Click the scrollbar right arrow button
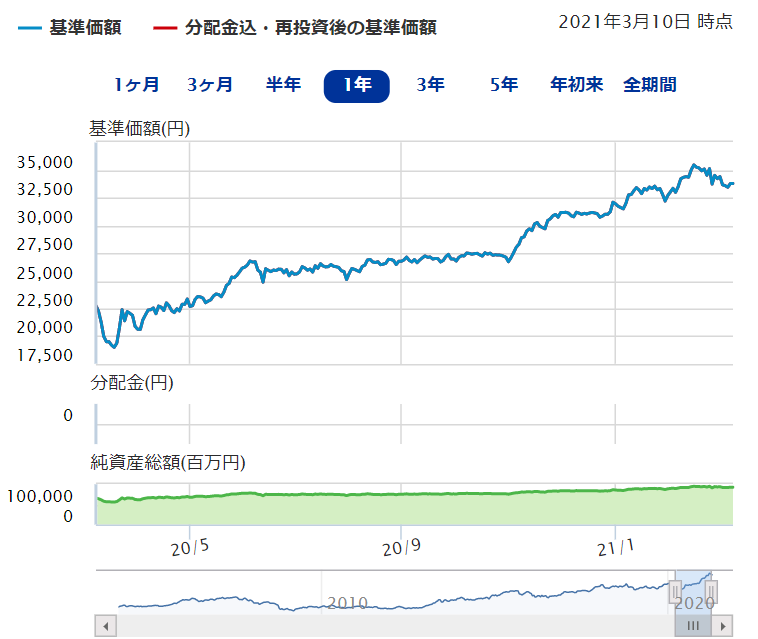The image size is (758, 639). 723,626
